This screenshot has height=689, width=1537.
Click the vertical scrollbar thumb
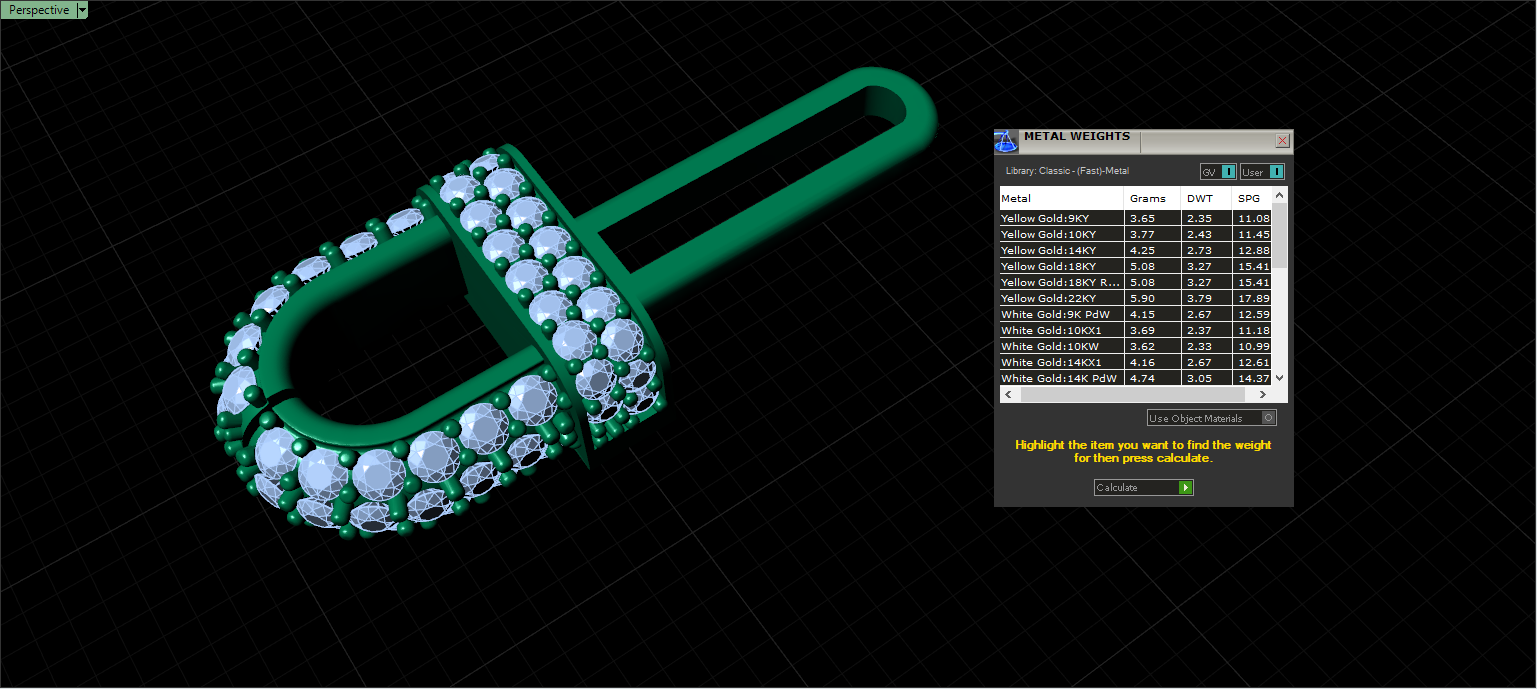point(1280,235)
